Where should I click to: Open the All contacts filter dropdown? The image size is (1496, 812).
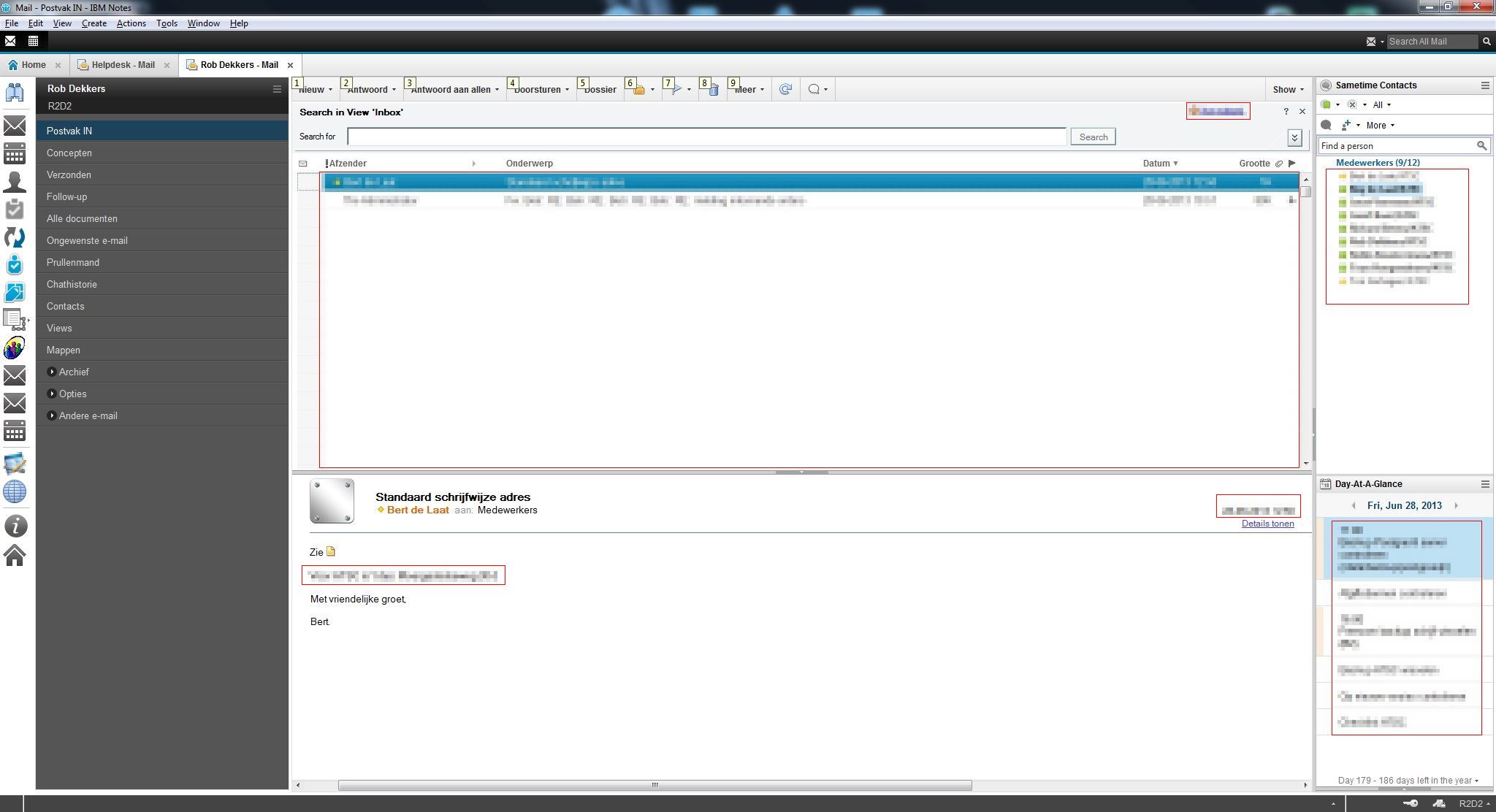(x=1382, y=104)
